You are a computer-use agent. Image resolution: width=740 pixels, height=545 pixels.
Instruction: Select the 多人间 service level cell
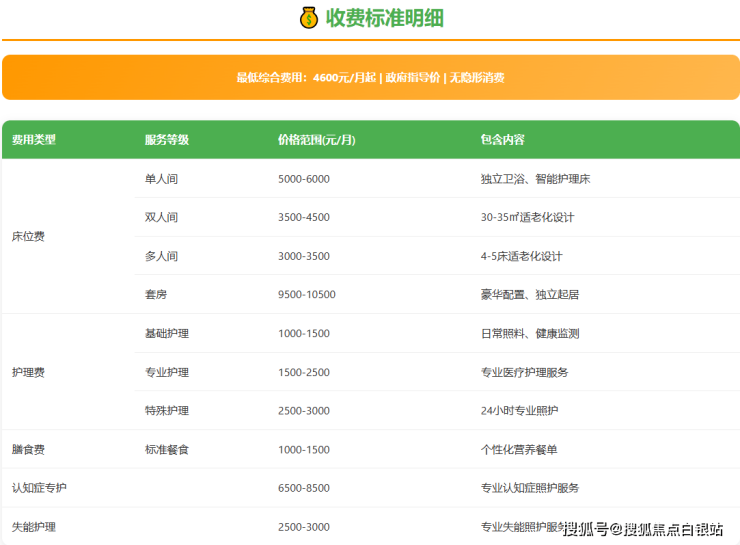point(161,256)
